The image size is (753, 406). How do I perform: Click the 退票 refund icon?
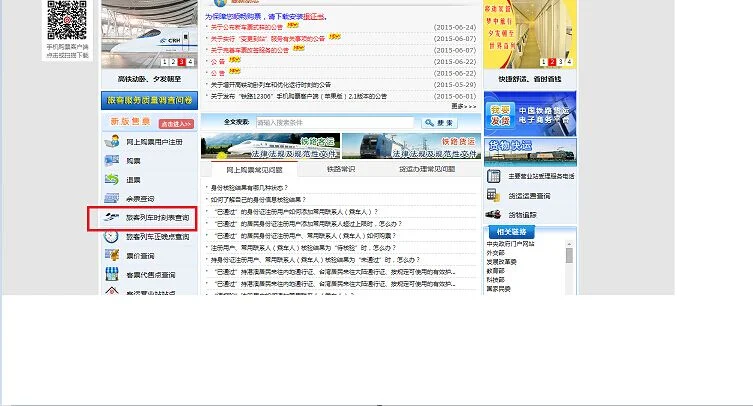(112, 179)
